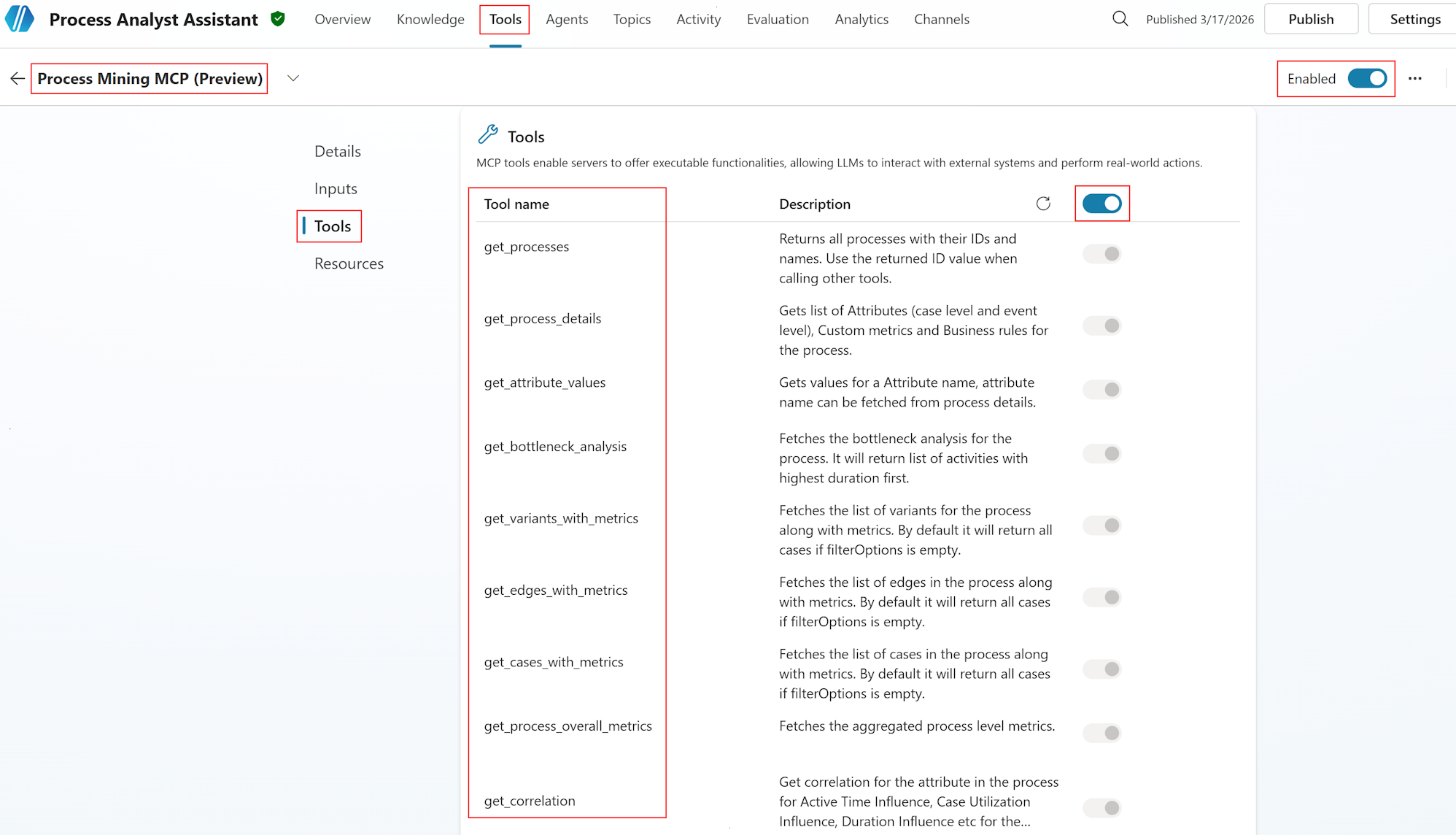Click the Publish button

coord(1311,19)
